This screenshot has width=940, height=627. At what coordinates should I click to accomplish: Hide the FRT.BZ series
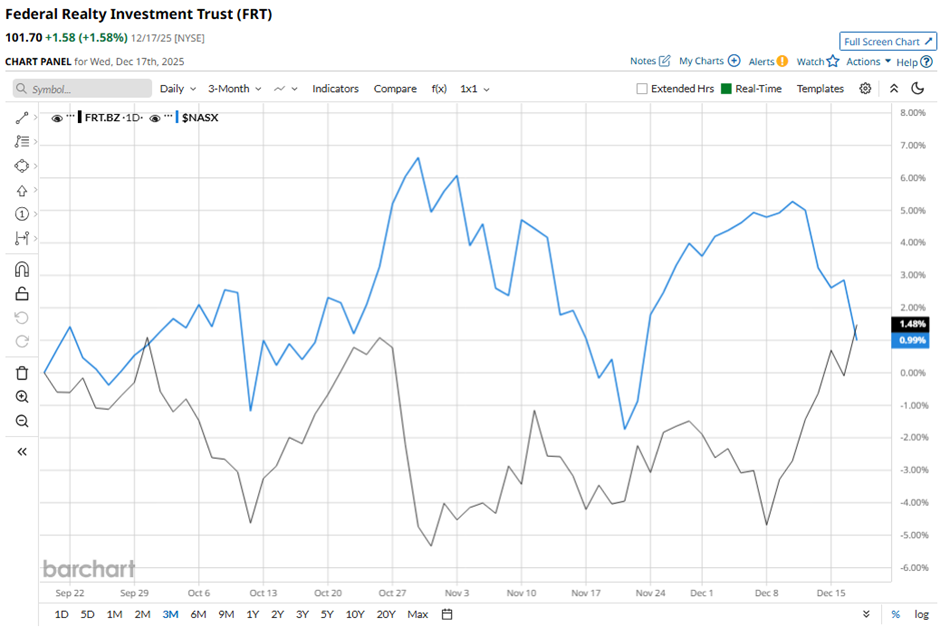point(57,118)
